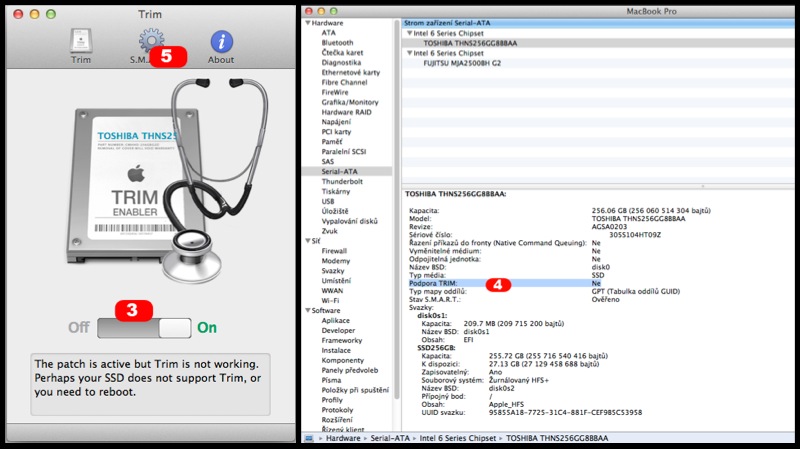Click the About info icon

coord(221,42)
